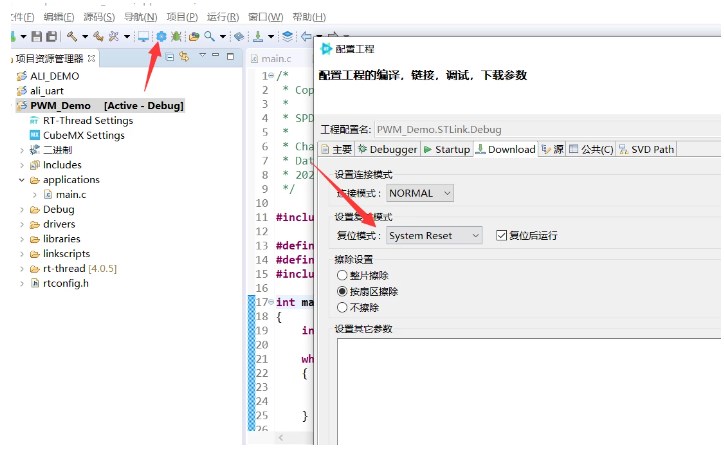
Task: Open the 复位模式 System Reset dropdown
Action: (x=434, y=235)
